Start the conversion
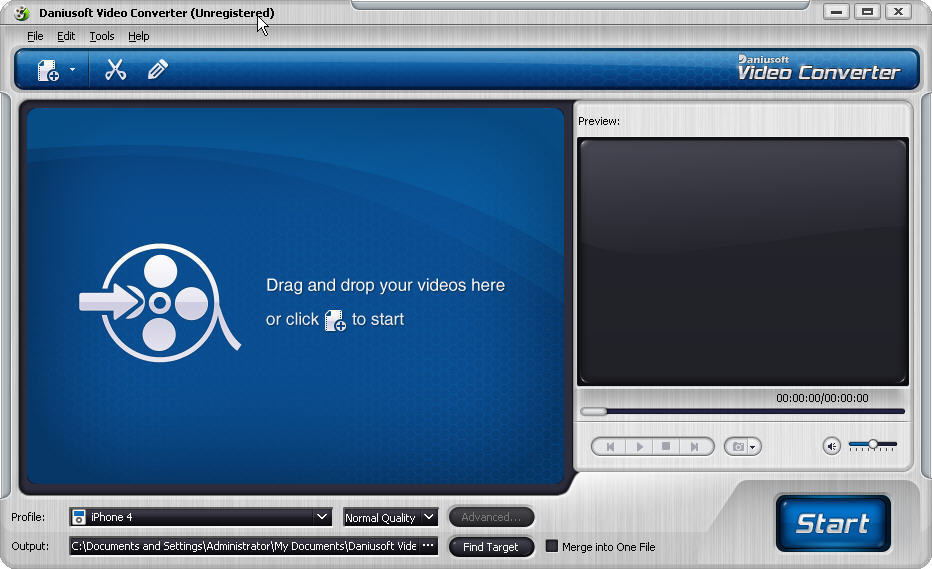The image size is (932, 569). [833, 523]
